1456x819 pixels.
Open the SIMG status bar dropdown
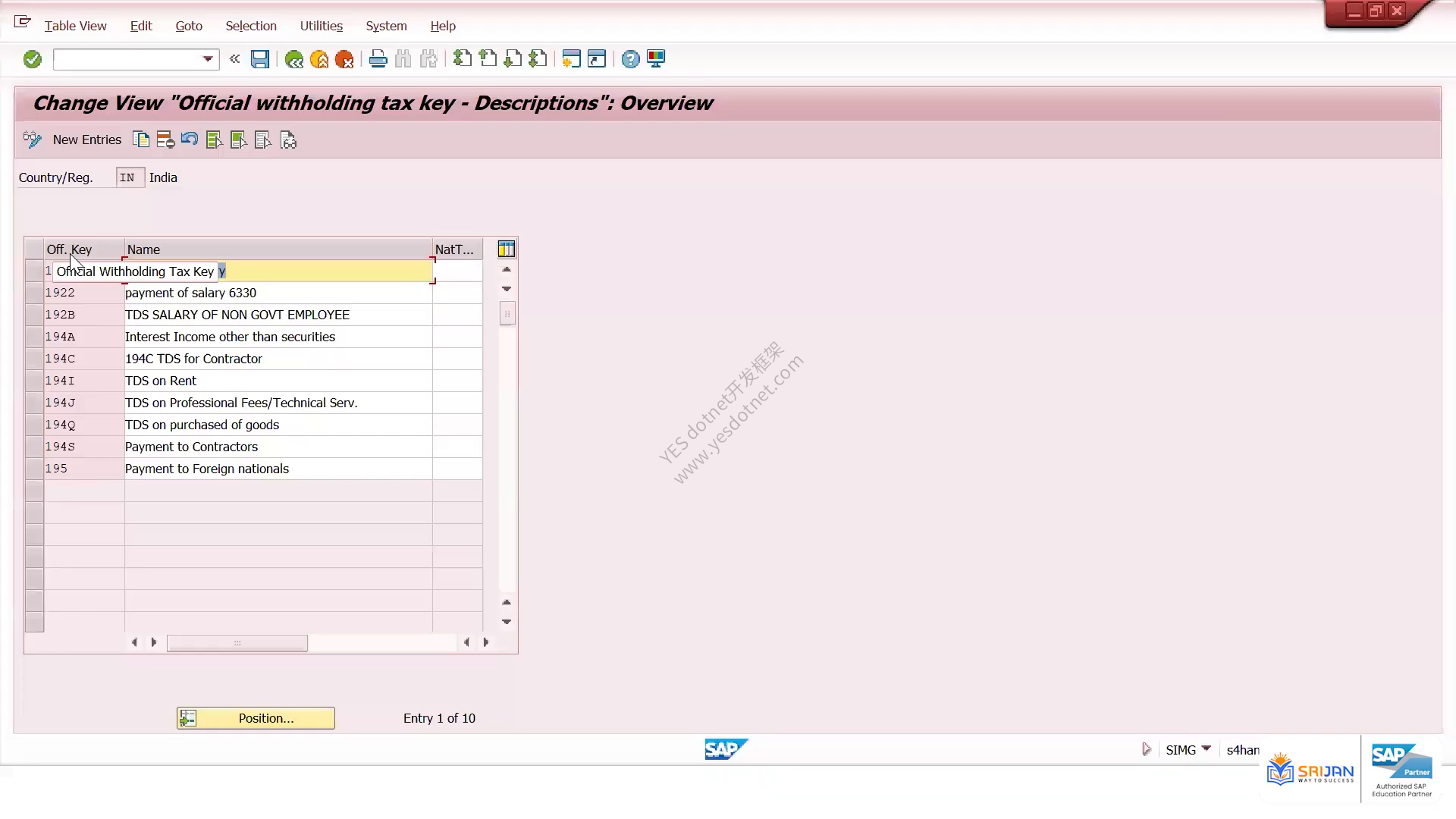click(x=1207, y=749)
